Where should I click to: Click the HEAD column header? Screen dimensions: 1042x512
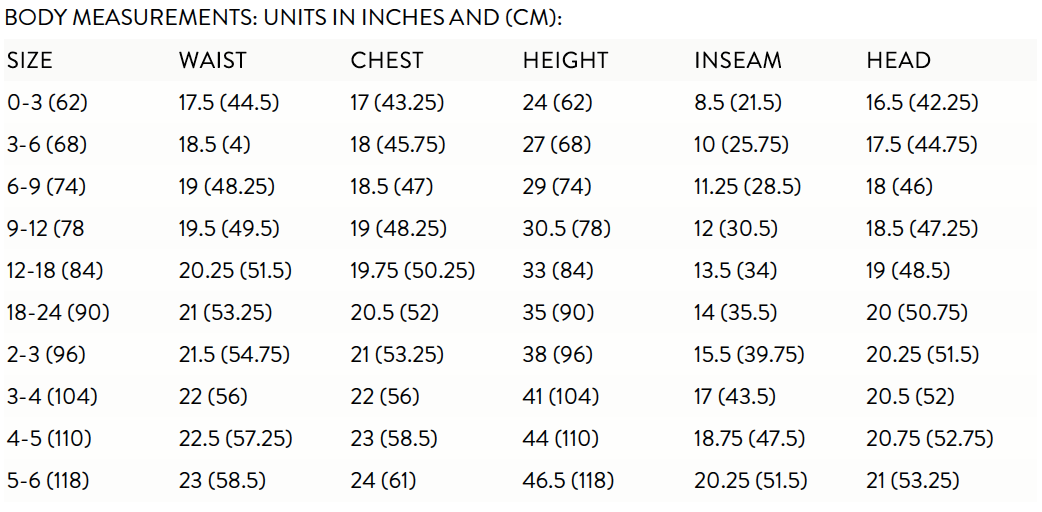(898, 61)
